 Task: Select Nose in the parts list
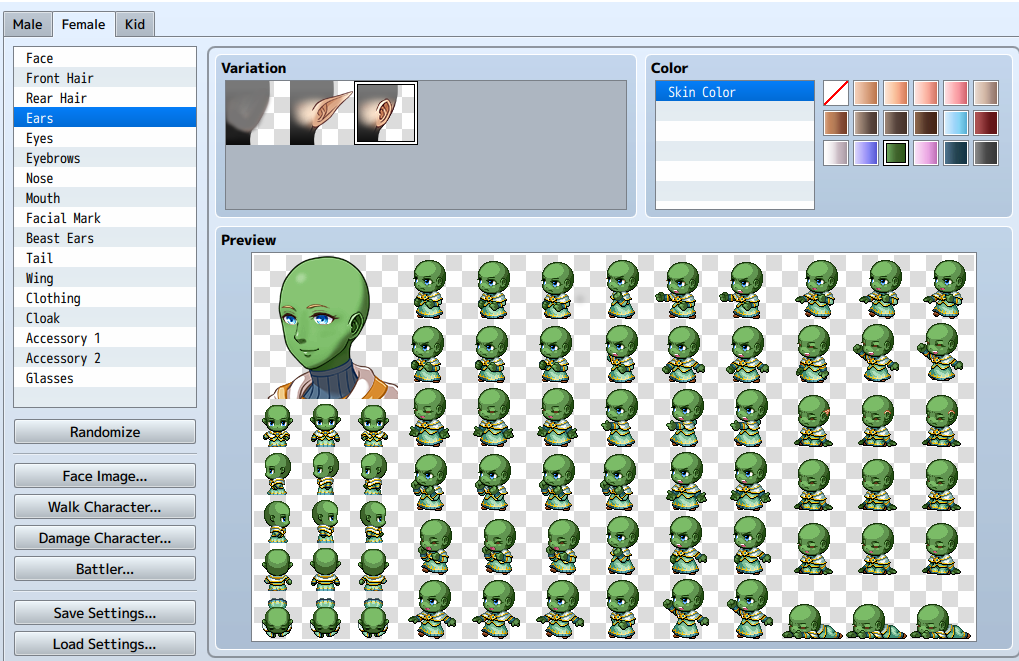(x=105, y=178)
